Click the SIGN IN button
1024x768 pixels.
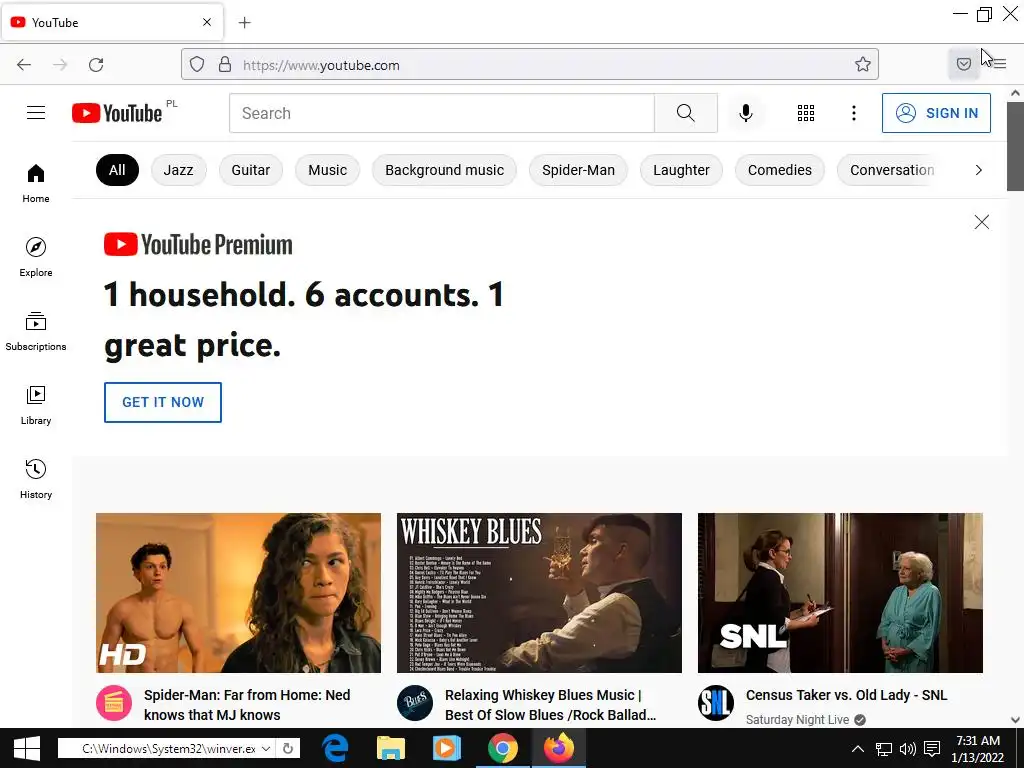[936, 113]
